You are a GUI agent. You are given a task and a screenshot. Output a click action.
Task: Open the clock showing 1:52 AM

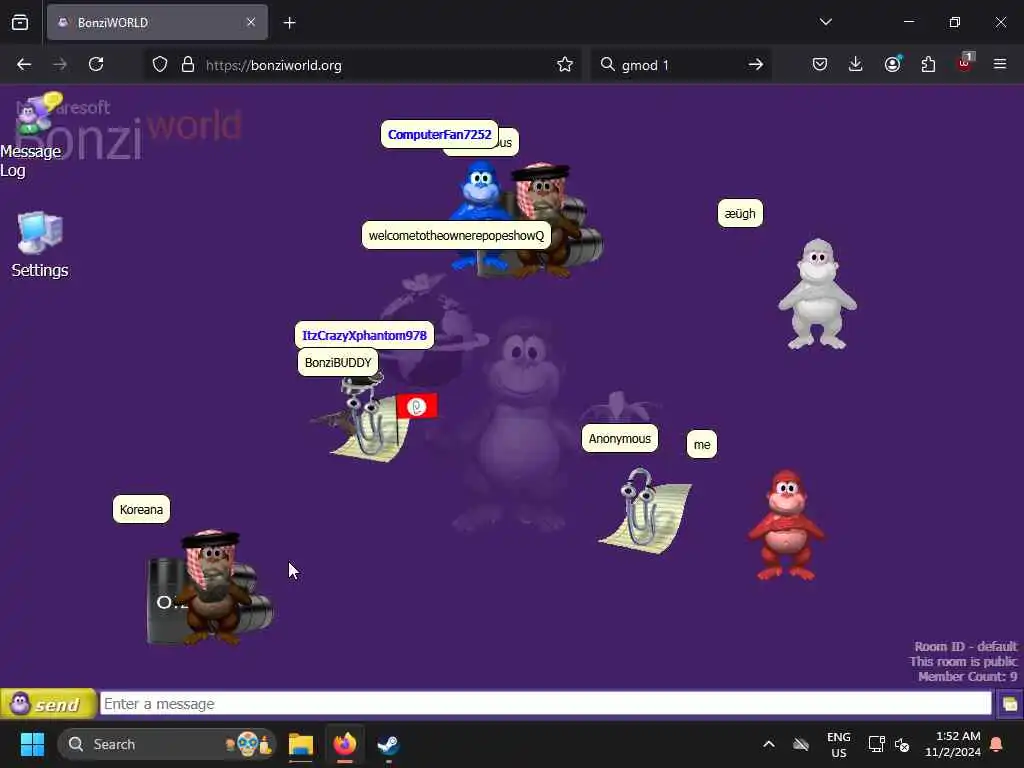tap(952, 744)
